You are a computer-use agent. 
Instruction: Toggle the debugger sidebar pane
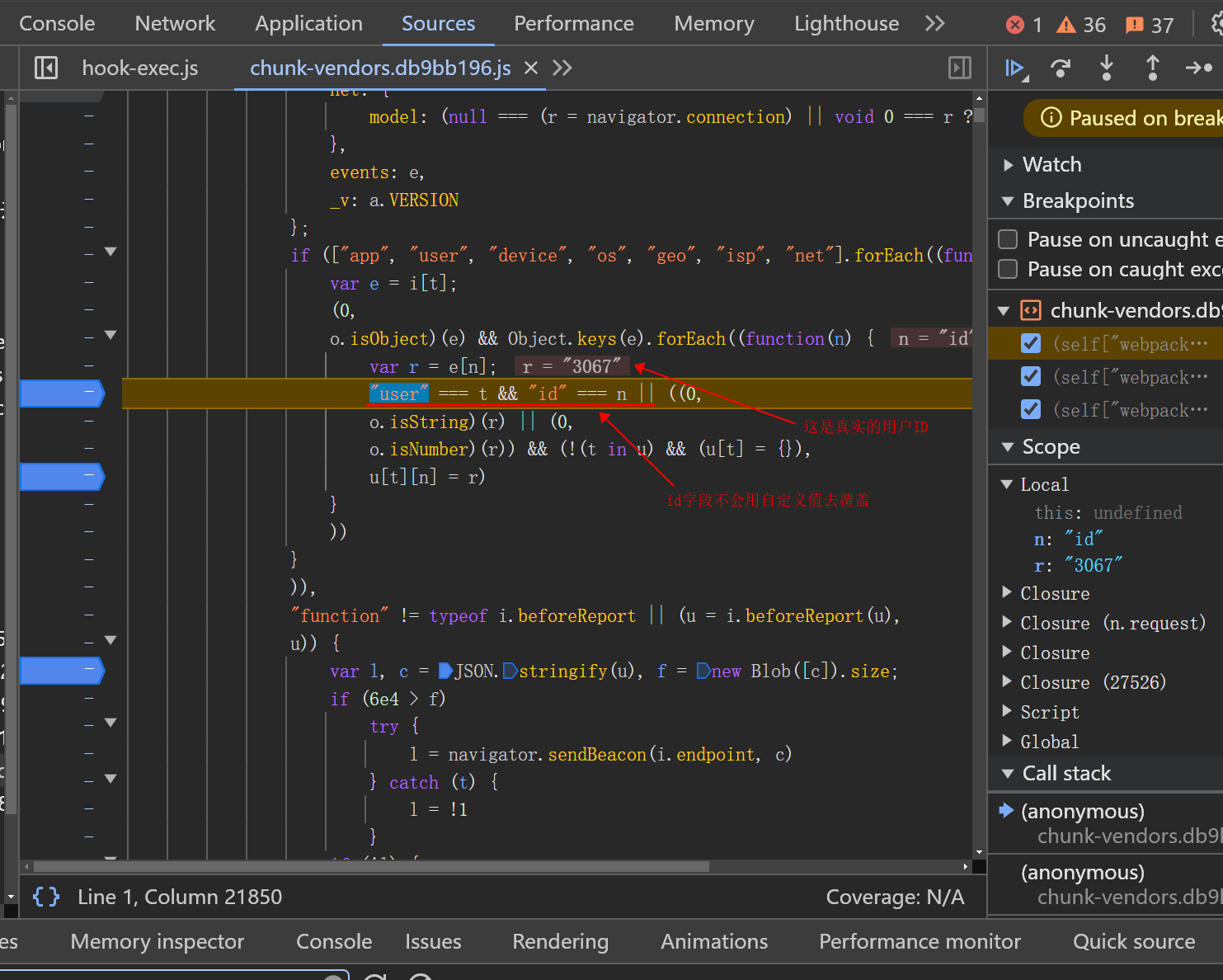960,68
